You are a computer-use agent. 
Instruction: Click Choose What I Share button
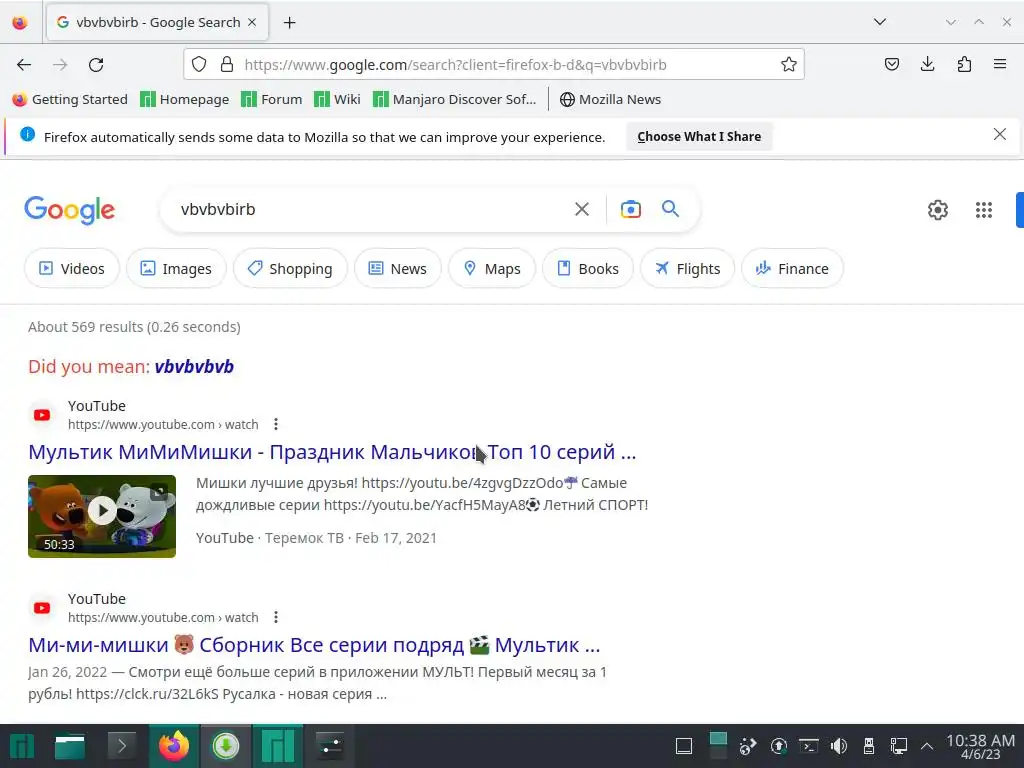click(699, 136)
